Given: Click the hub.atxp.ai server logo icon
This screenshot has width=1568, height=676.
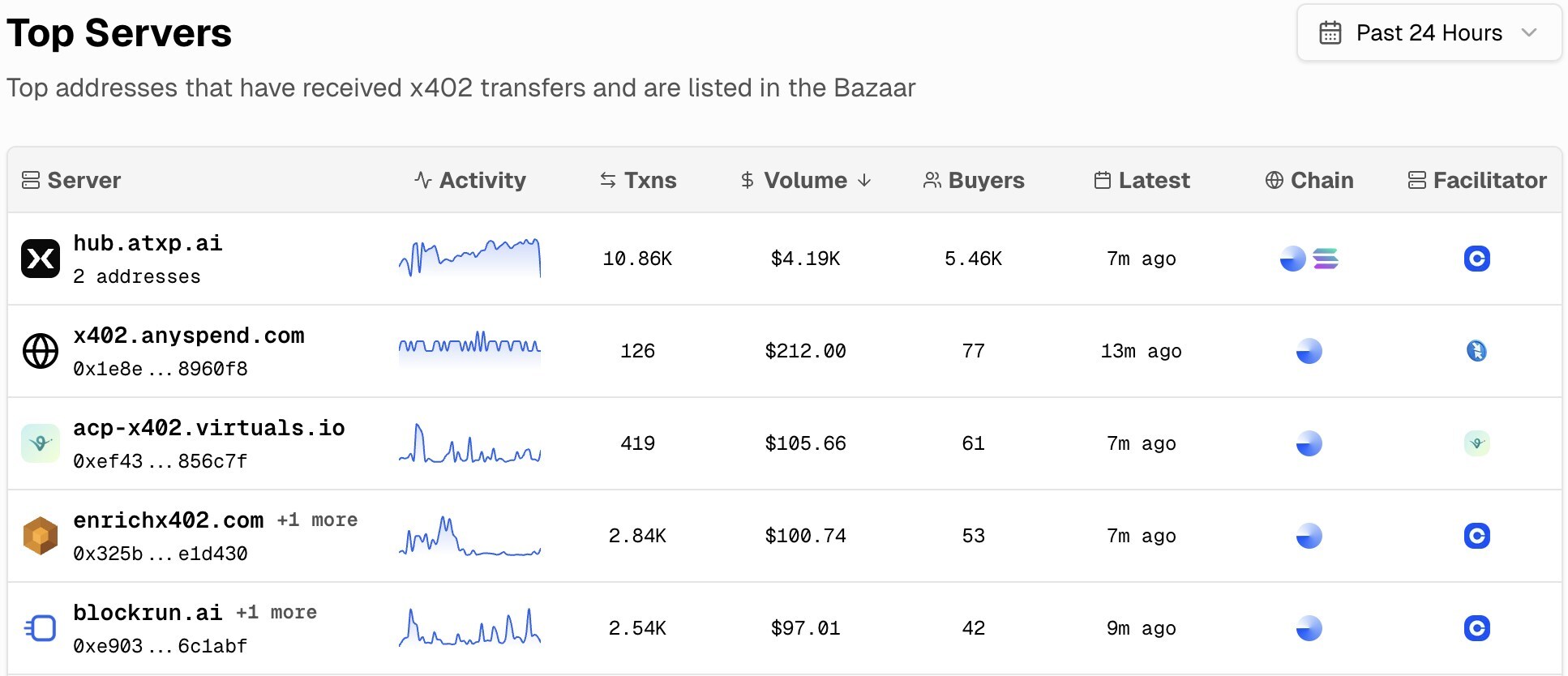Looking at the screenshot, I should (x=41, y=259).
